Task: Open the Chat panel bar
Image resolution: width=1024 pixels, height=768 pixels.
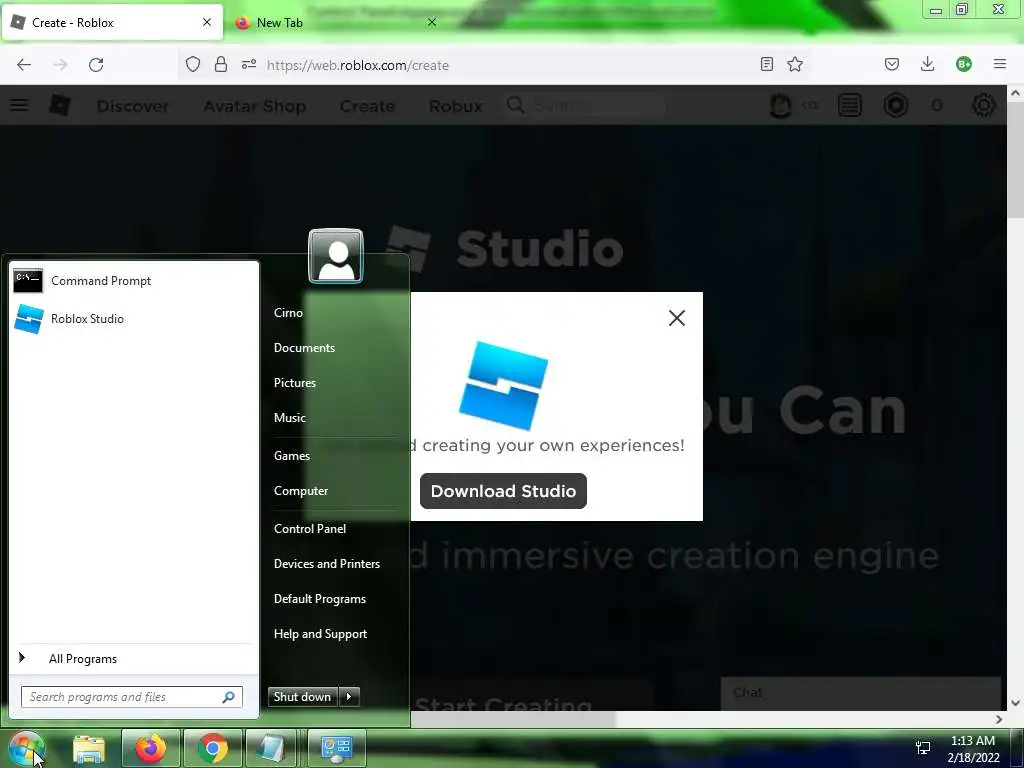Action: [861, 694]
